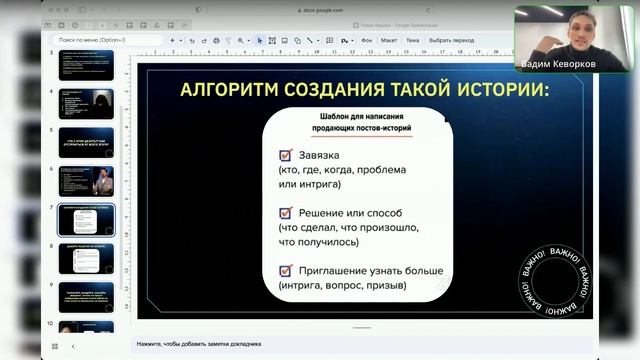
Task: Select slide 9 thumbnail
Action: coord(86,297)
